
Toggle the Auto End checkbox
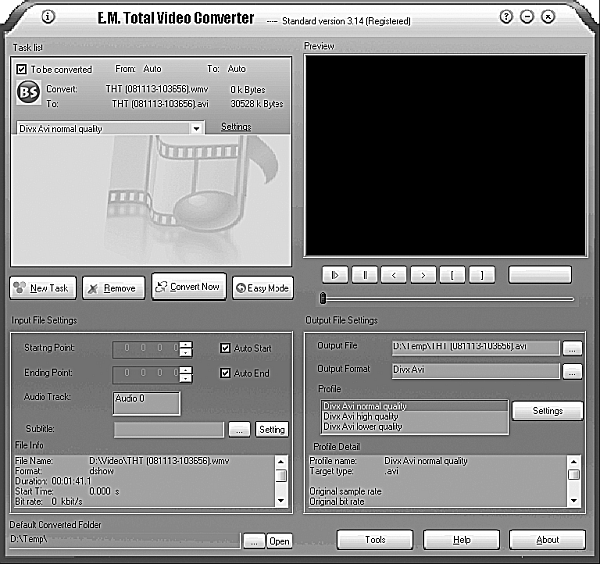tap(225, 373)
